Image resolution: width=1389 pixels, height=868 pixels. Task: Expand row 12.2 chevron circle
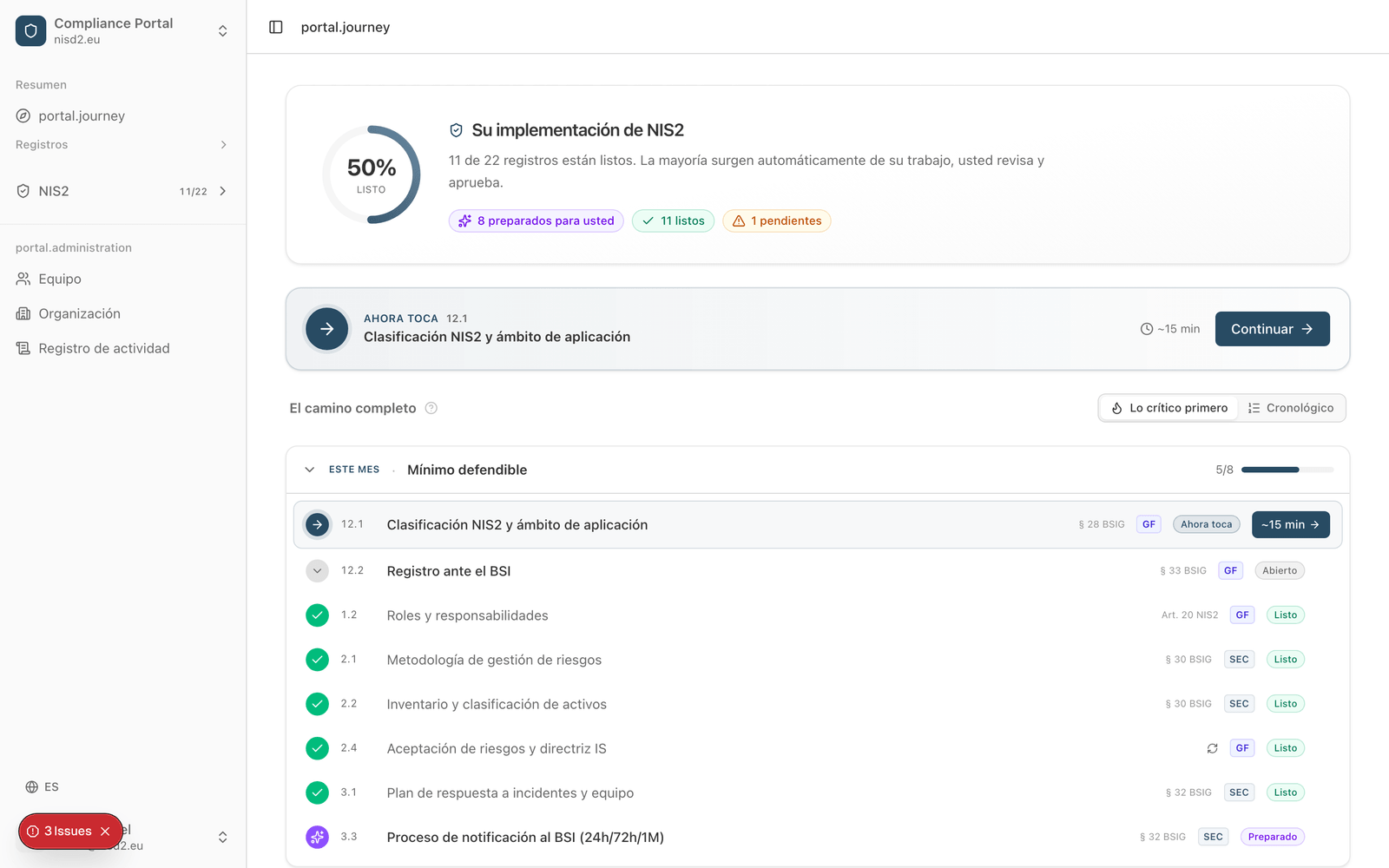pyautogui.click(x=318, y=571)
